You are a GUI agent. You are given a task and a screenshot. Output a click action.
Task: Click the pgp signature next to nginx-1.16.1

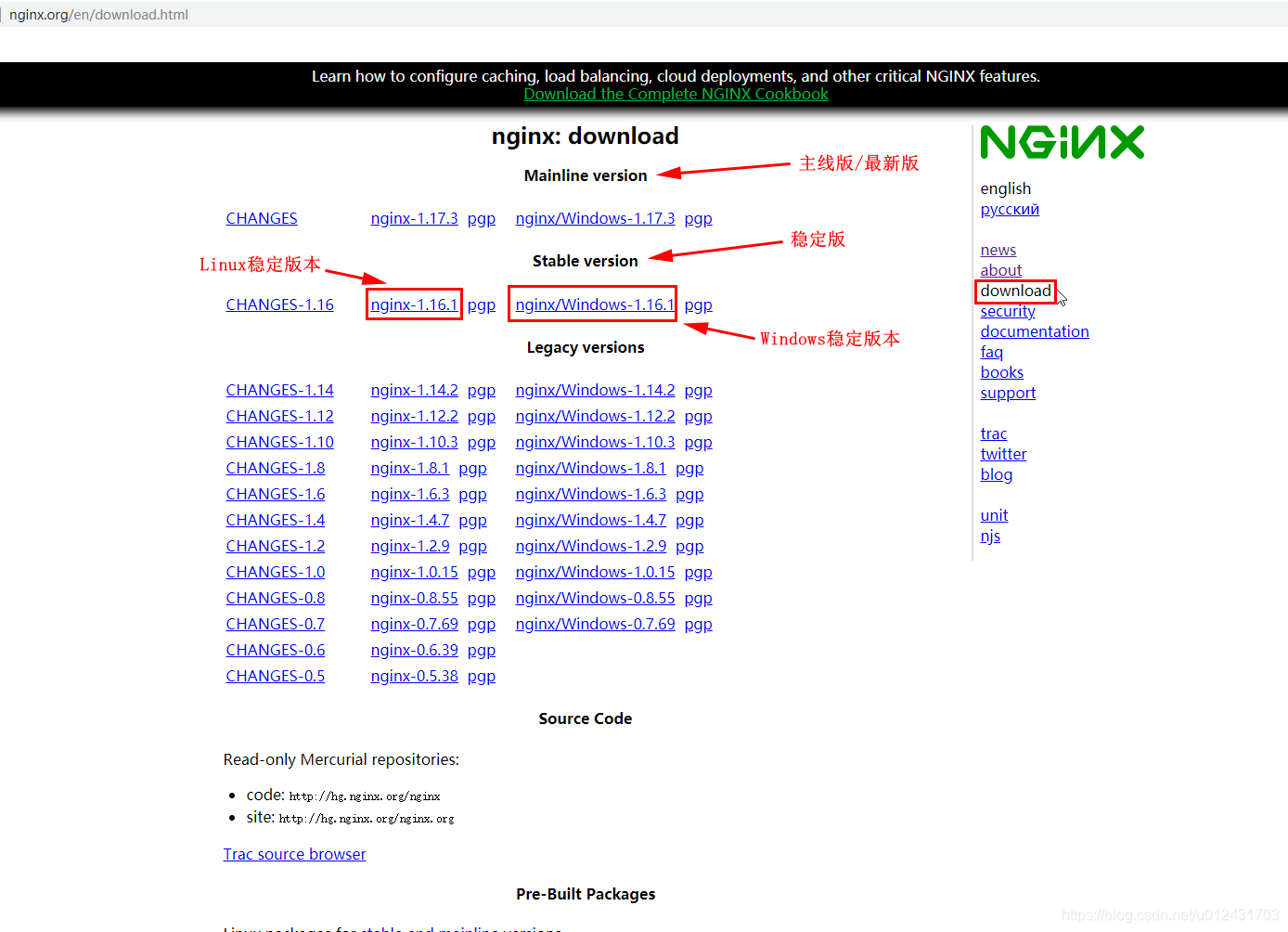point(481,304)
